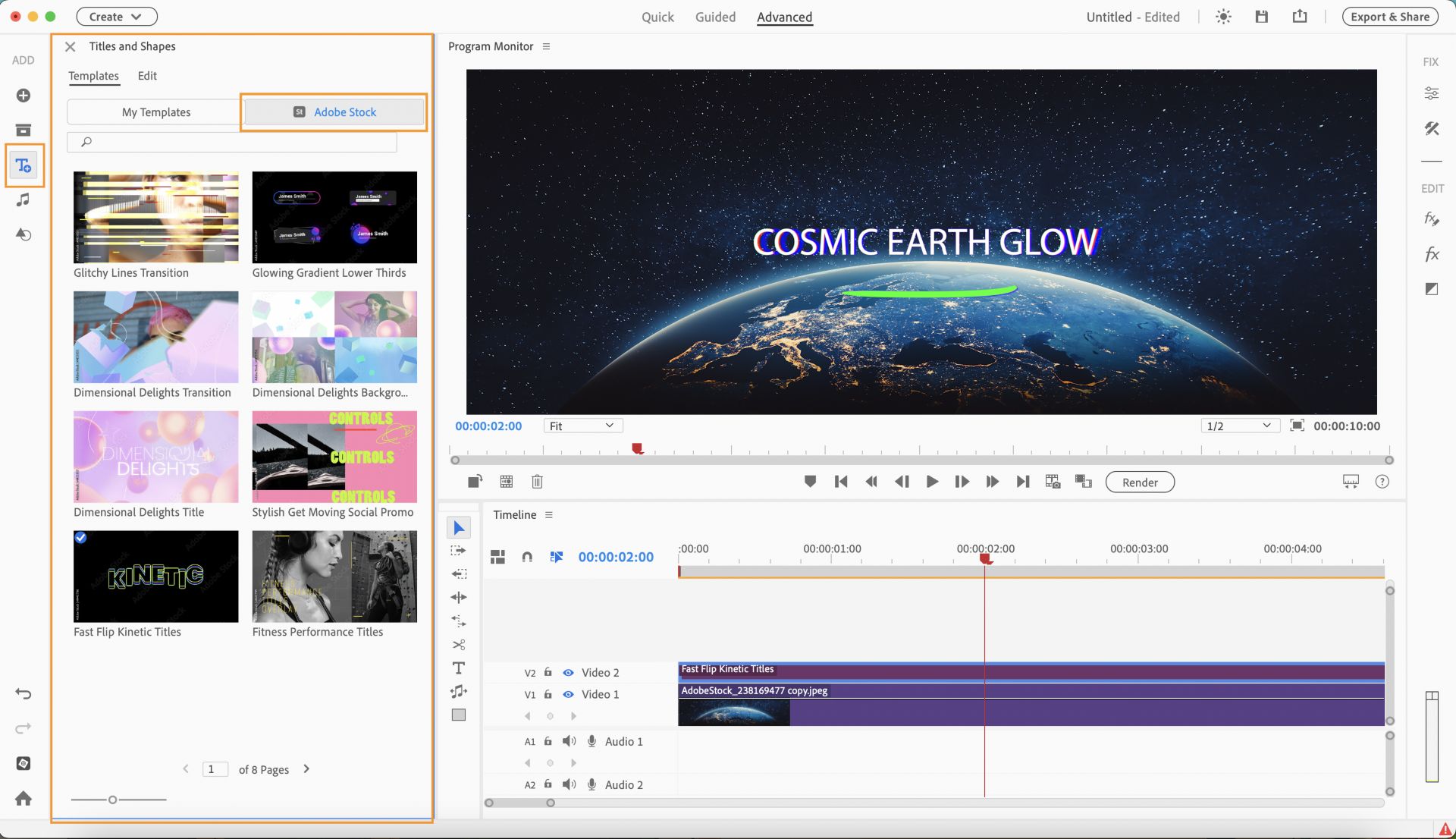Click the Export & Share button

pos(1389,17)
